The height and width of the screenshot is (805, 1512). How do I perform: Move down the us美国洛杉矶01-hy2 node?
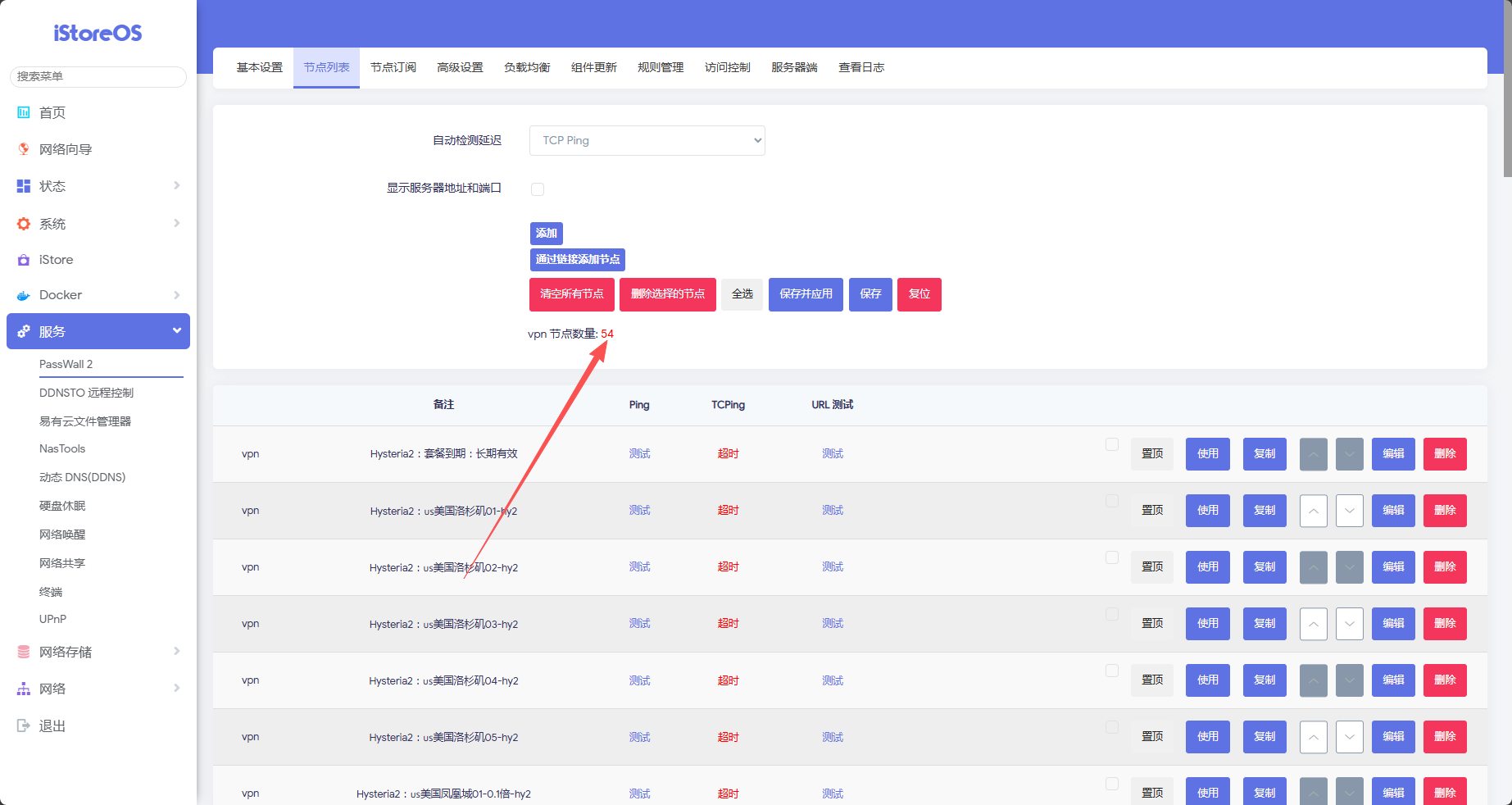(1350, 511)
